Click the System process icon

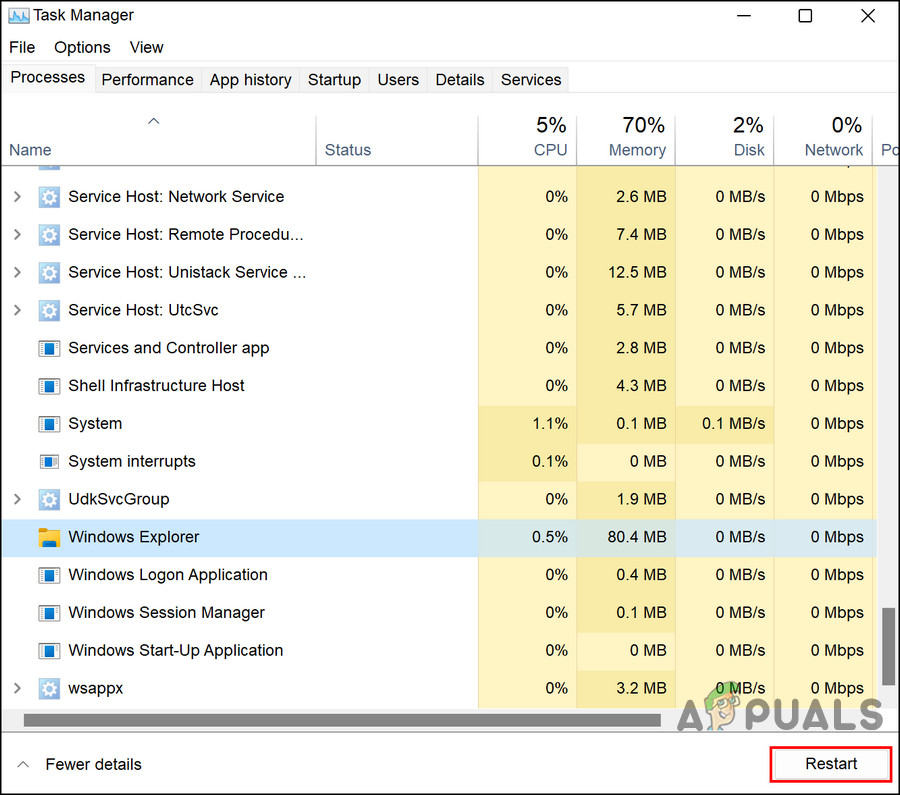pyautogui.click(x=49, y=424)
